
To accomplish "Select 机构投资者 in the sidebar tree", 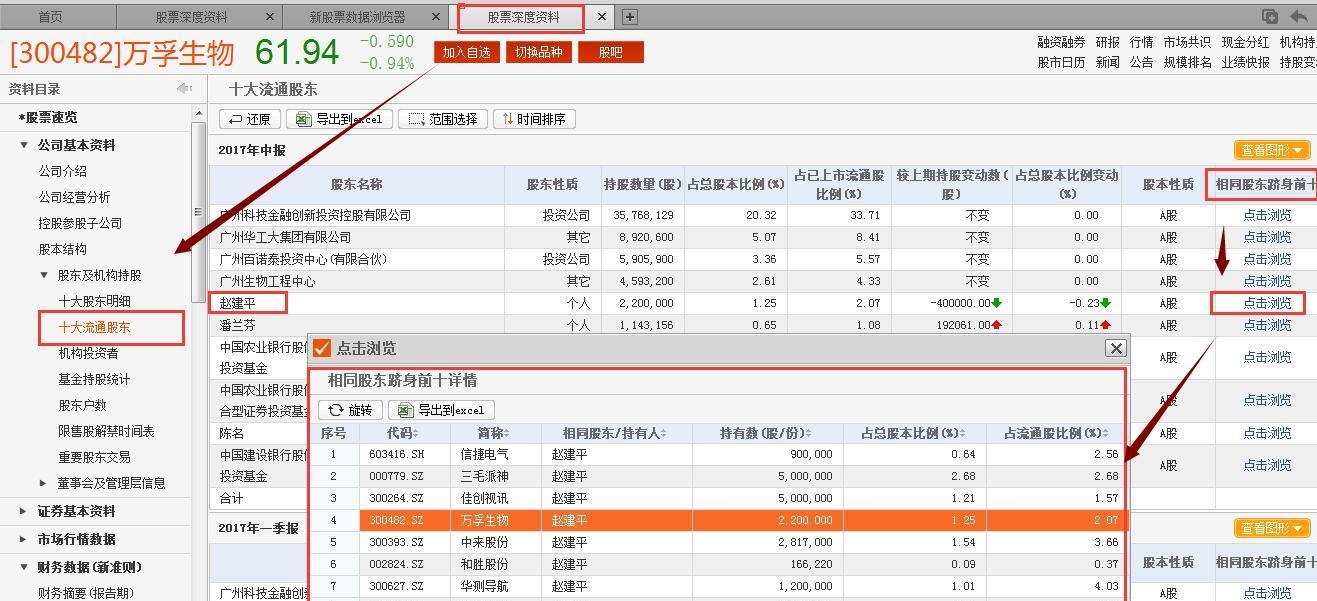I will point(88,353).
